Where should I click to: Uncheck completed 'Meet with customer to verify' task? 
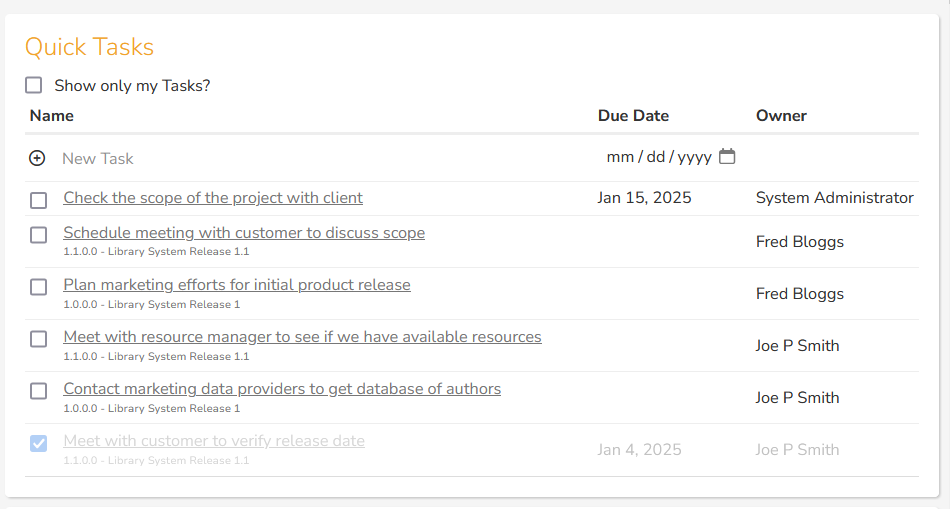tap(38, 443)
